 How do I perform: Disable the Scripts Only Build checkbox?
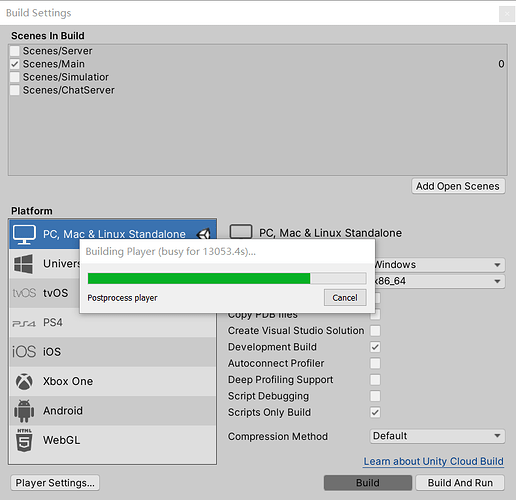point(375,412)
